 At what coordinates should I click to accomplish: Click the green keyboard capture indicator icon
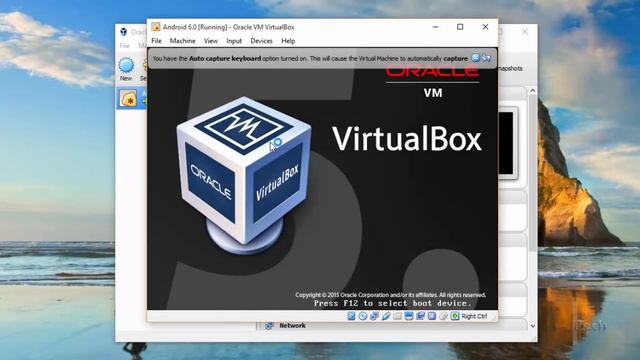(x=455, y=316)
